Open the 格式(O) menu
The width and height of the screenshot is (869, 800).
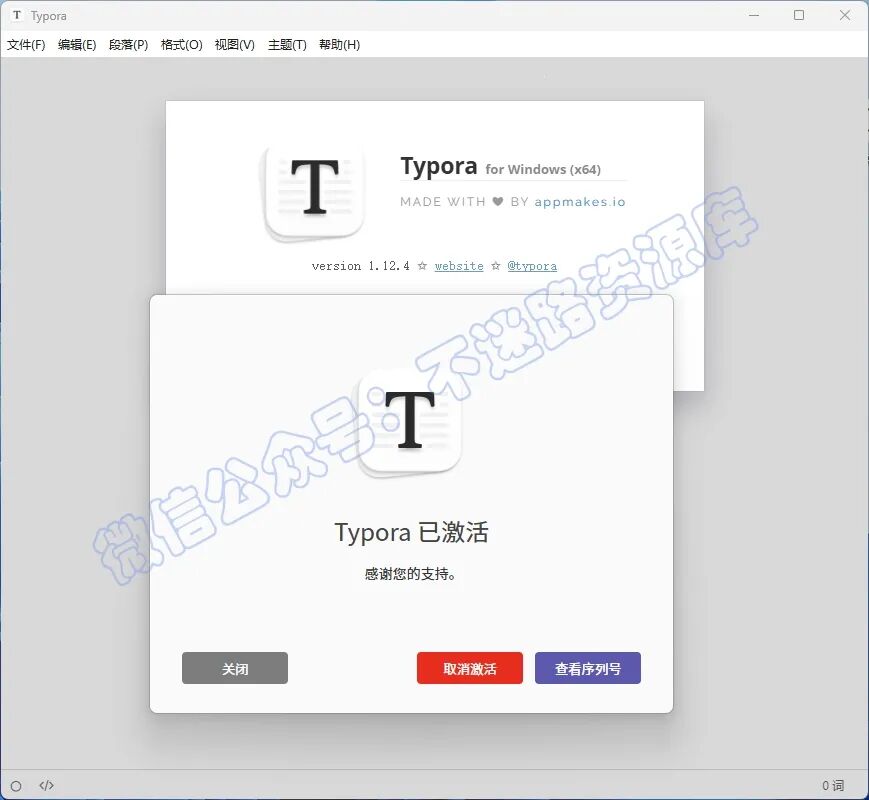[x=181, y=45]
